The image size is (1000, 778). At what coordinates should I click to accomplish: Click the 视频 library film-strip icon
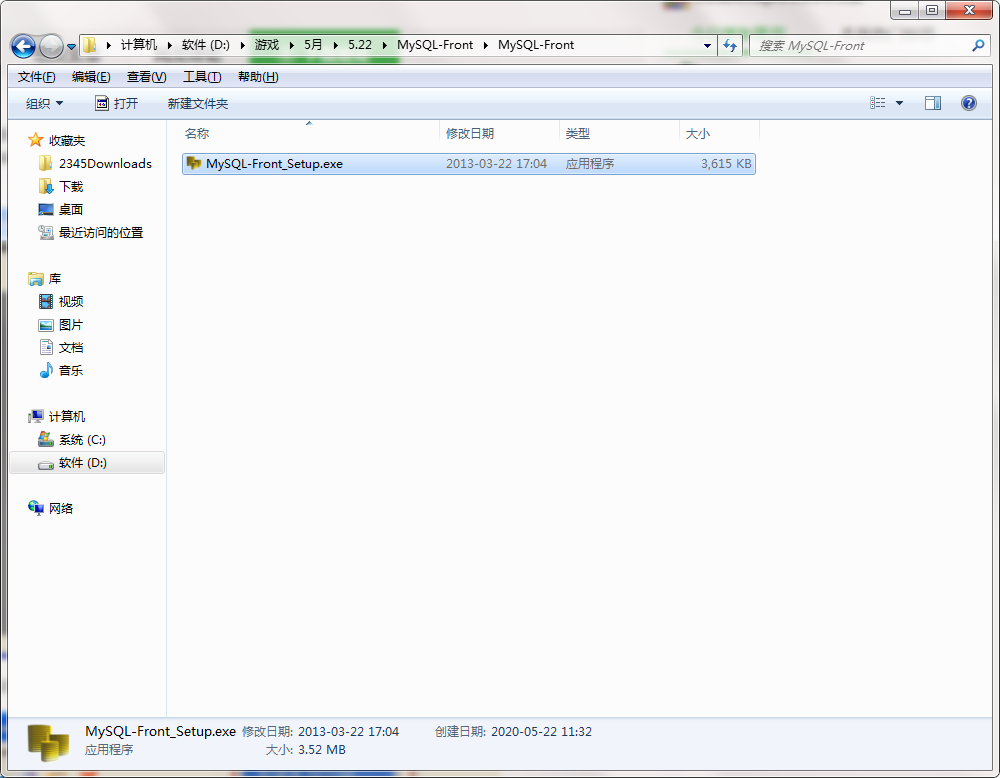click(x=46, y=301)
